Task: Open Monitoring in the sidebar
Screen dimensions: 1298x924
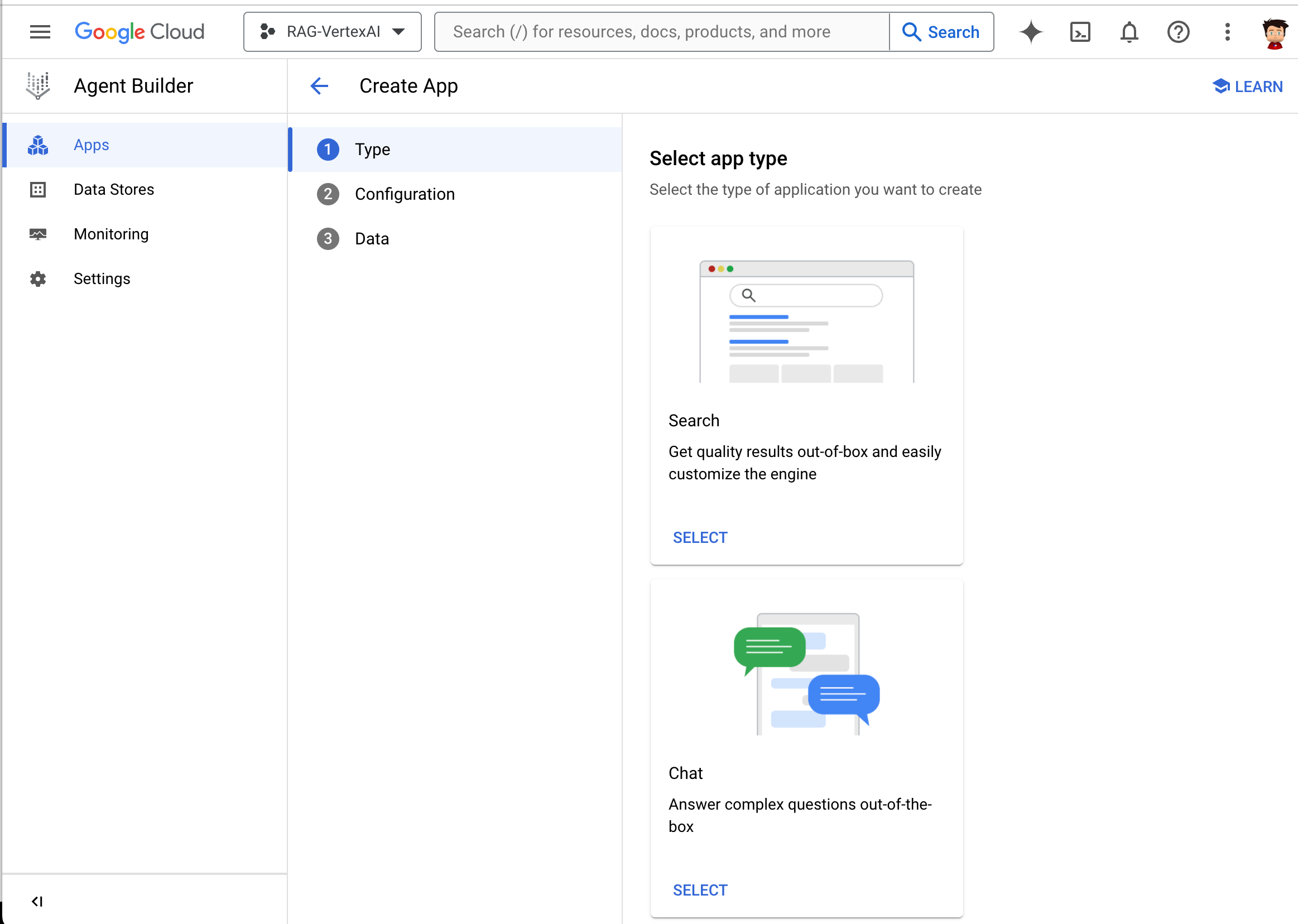Action: pos(111,234)
